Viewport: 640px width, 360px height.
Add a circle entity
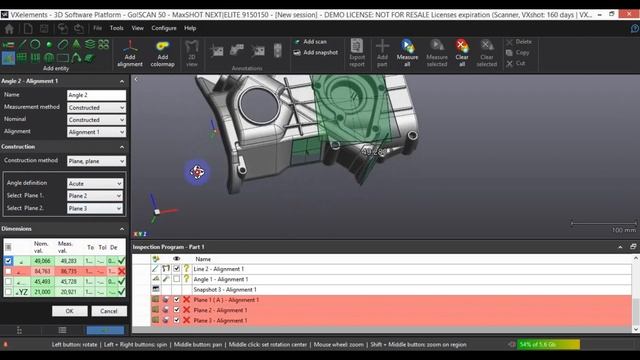pyautogui.click(x=35, y=44)
